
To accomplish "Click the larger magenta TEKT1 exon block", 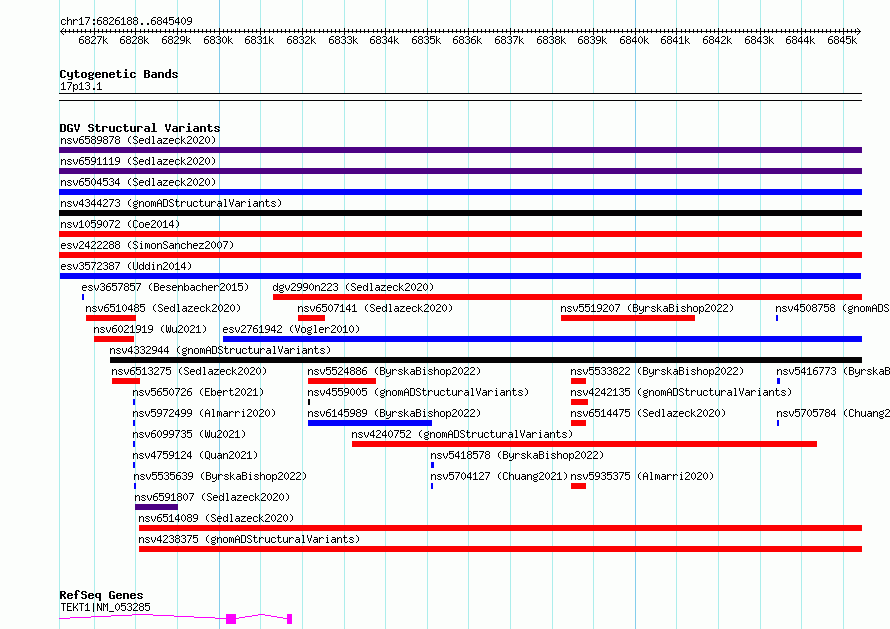I will coord(230,619).
